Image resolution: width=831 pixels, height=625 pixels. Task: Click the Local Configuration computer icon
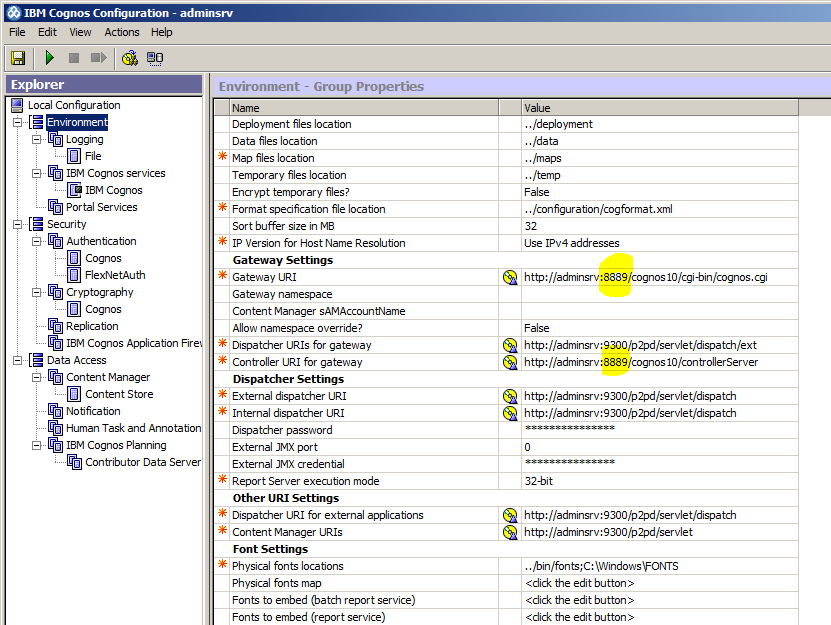coord(17,105)
